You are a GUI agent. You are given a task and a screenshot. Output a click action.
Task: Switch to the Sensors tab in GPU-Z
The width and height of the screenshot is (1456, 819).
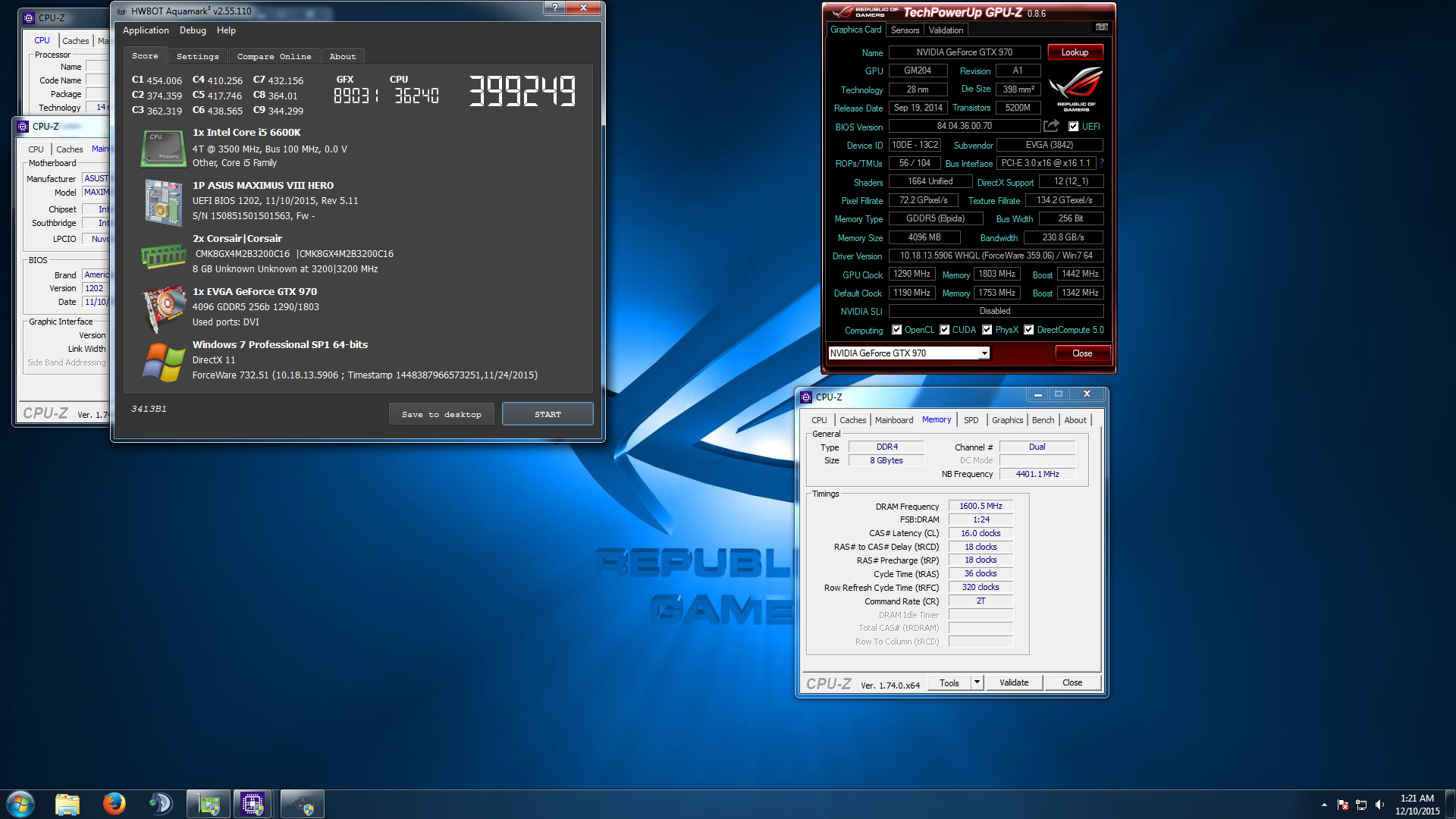point(905,30)
